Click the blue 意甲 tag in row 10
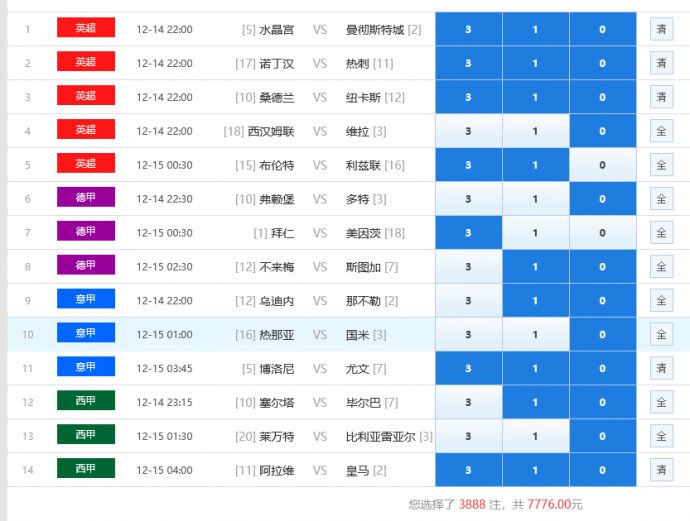Image resolution: width=690 pixels, height=521 pixels. [x=86, y=334]
